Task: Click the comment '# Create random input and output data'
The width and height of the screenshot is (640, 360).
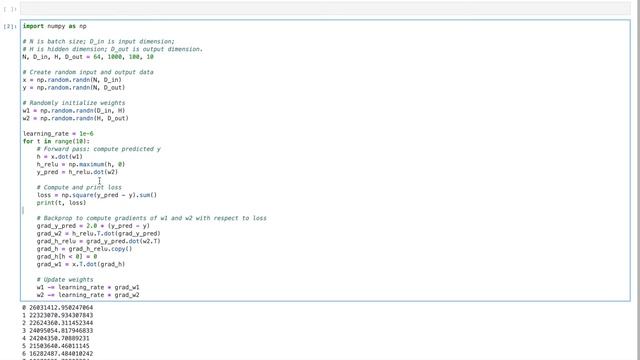Action: point(88,72)
